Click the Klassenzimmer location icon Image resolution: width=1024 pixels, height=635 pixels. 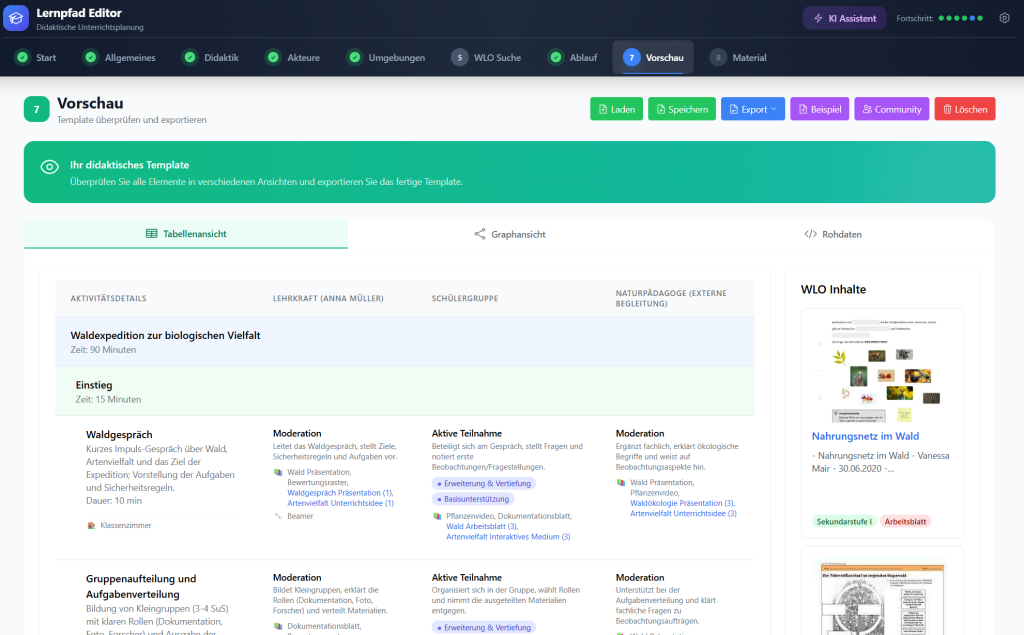[x=91, y=525]
